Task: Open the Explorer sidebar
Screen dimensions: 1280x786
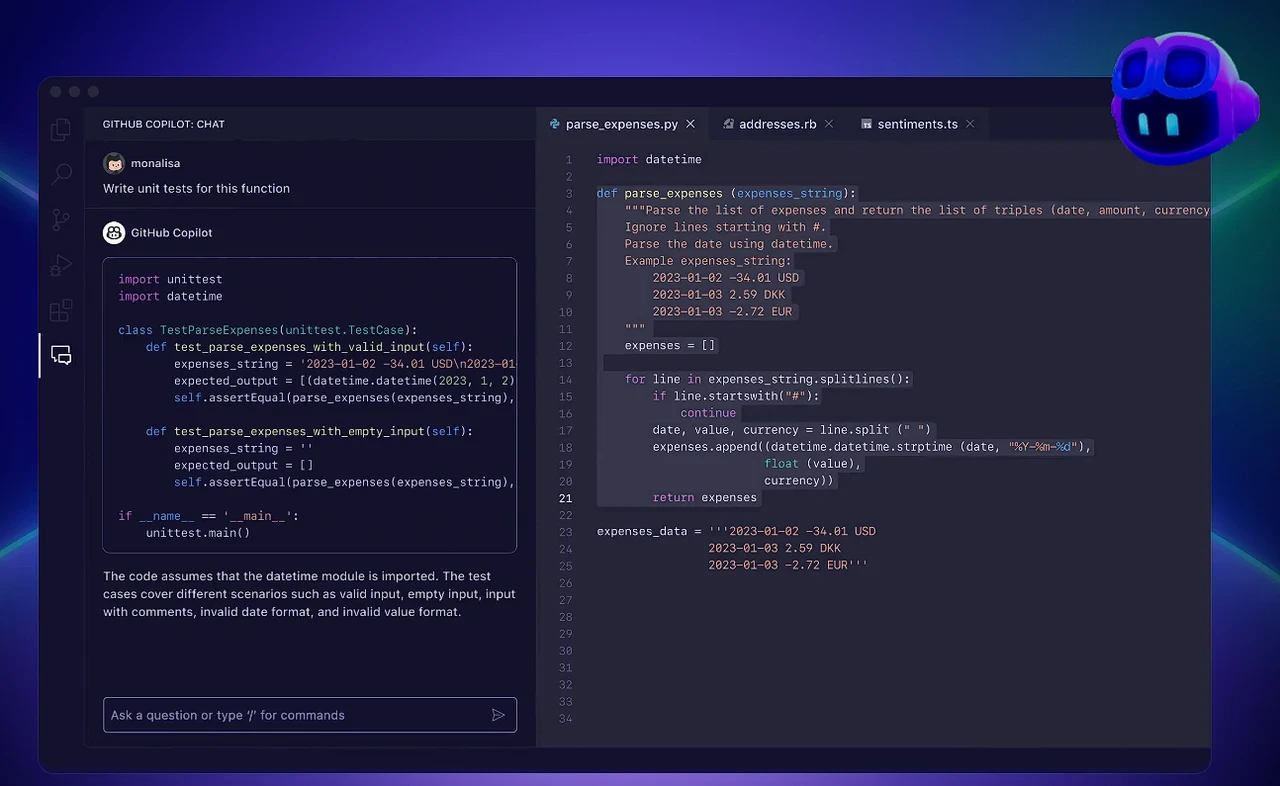Action: click(60, 129)
